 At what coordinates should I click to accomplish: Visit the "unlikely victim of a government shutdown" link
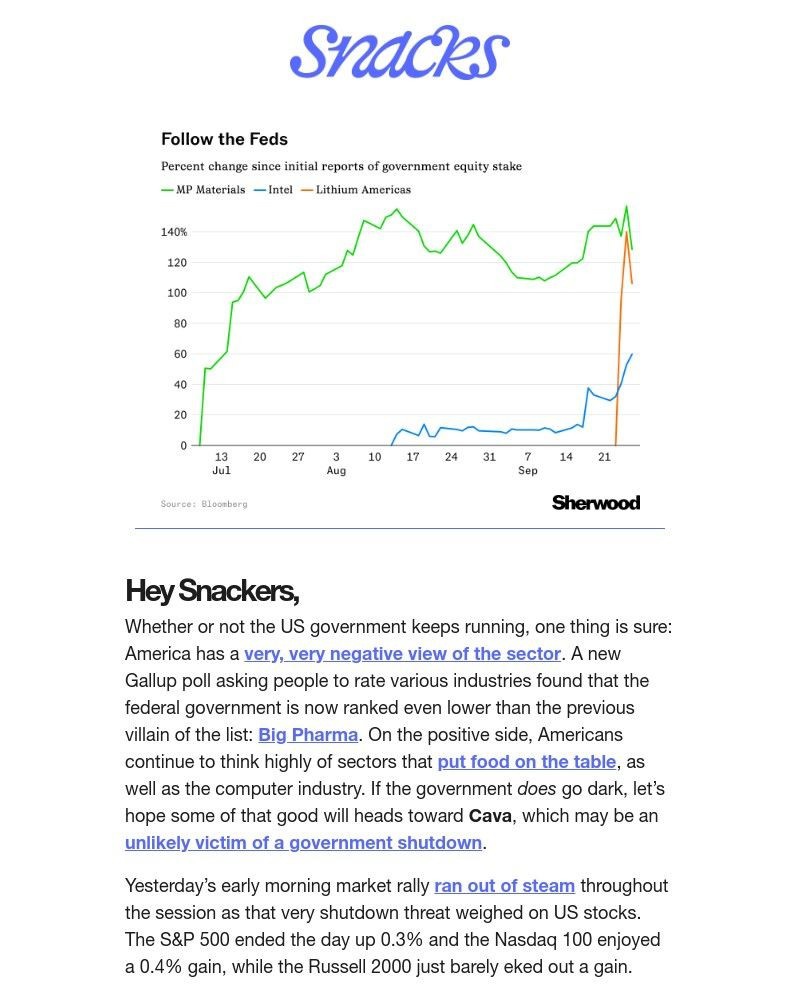tap(303, 843)
